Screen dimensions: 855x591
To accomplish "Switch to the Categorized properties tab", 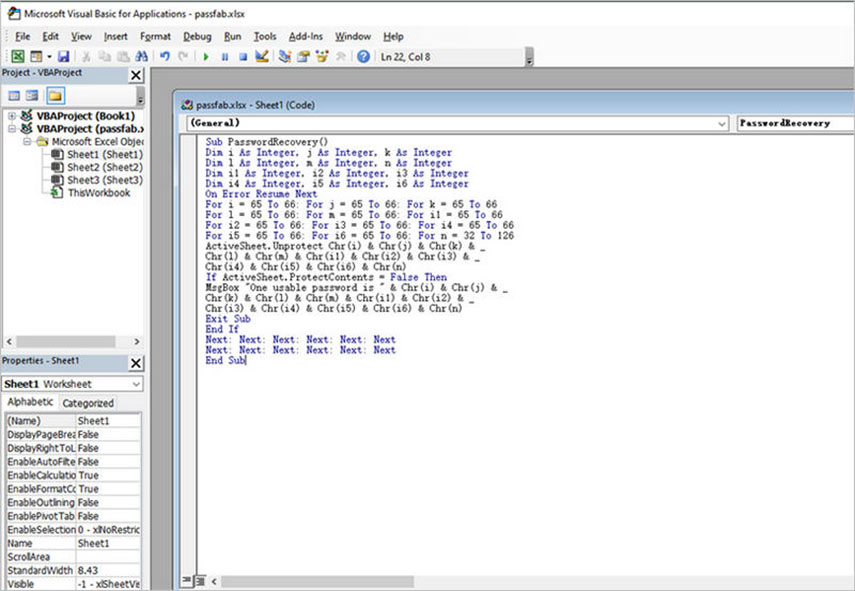I will [88, 403].
